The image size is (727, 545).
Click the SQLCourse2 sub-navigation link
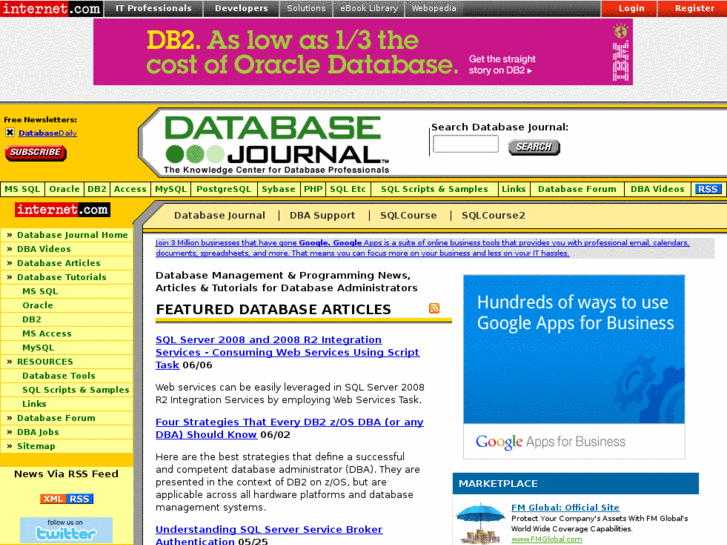tap(493, 215)
